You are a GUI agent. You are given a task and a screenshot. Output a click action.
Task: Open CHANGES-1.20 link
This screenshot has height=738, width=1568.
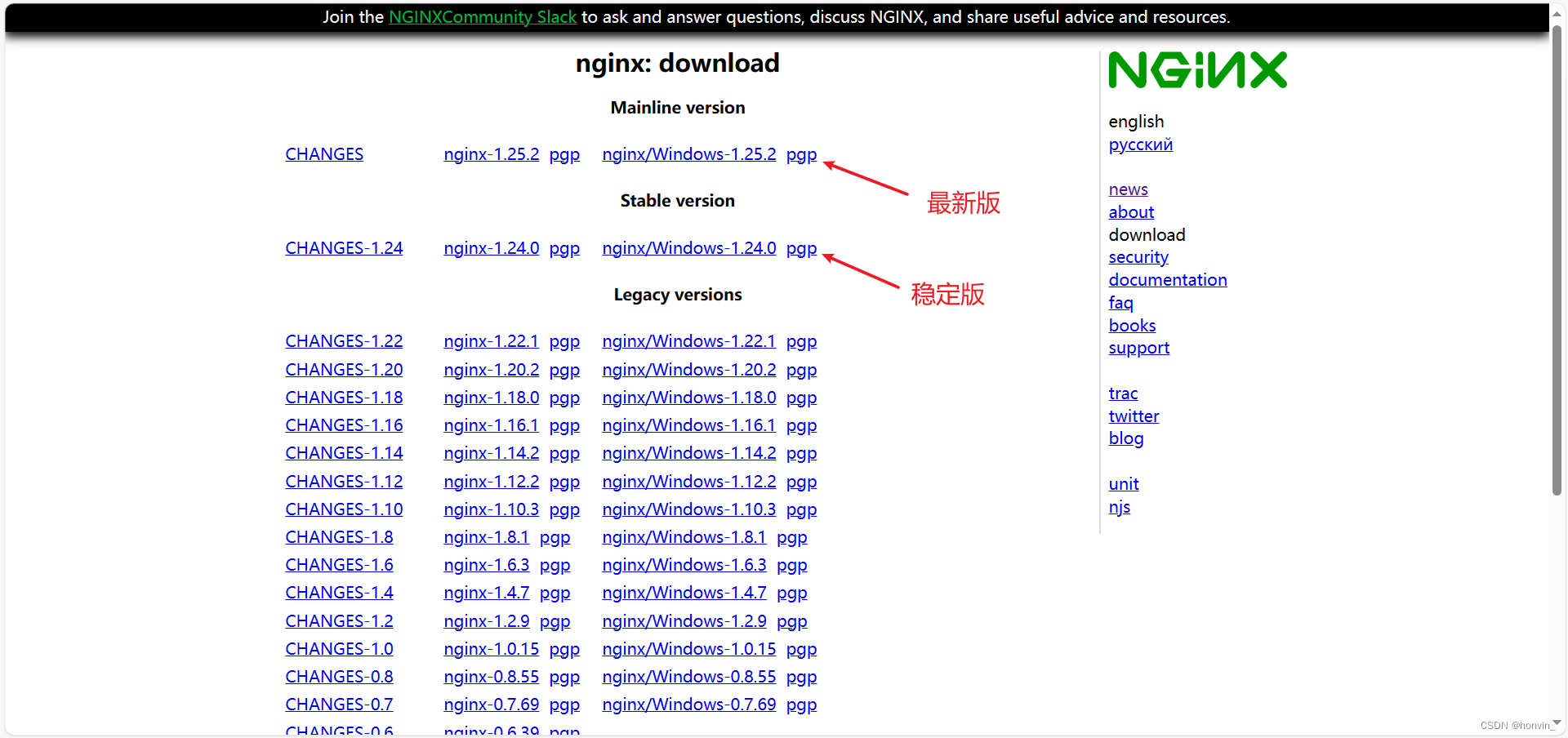tap(344, 370)
